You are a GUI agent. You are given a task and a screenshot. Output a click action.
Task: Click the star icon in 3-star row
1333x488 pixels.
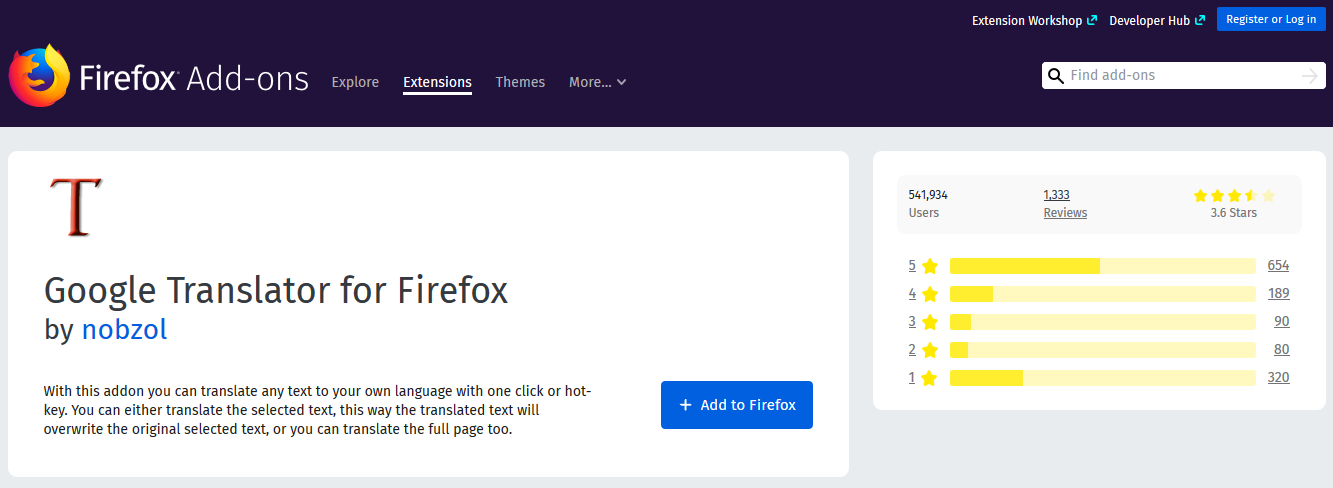[930, 322]
